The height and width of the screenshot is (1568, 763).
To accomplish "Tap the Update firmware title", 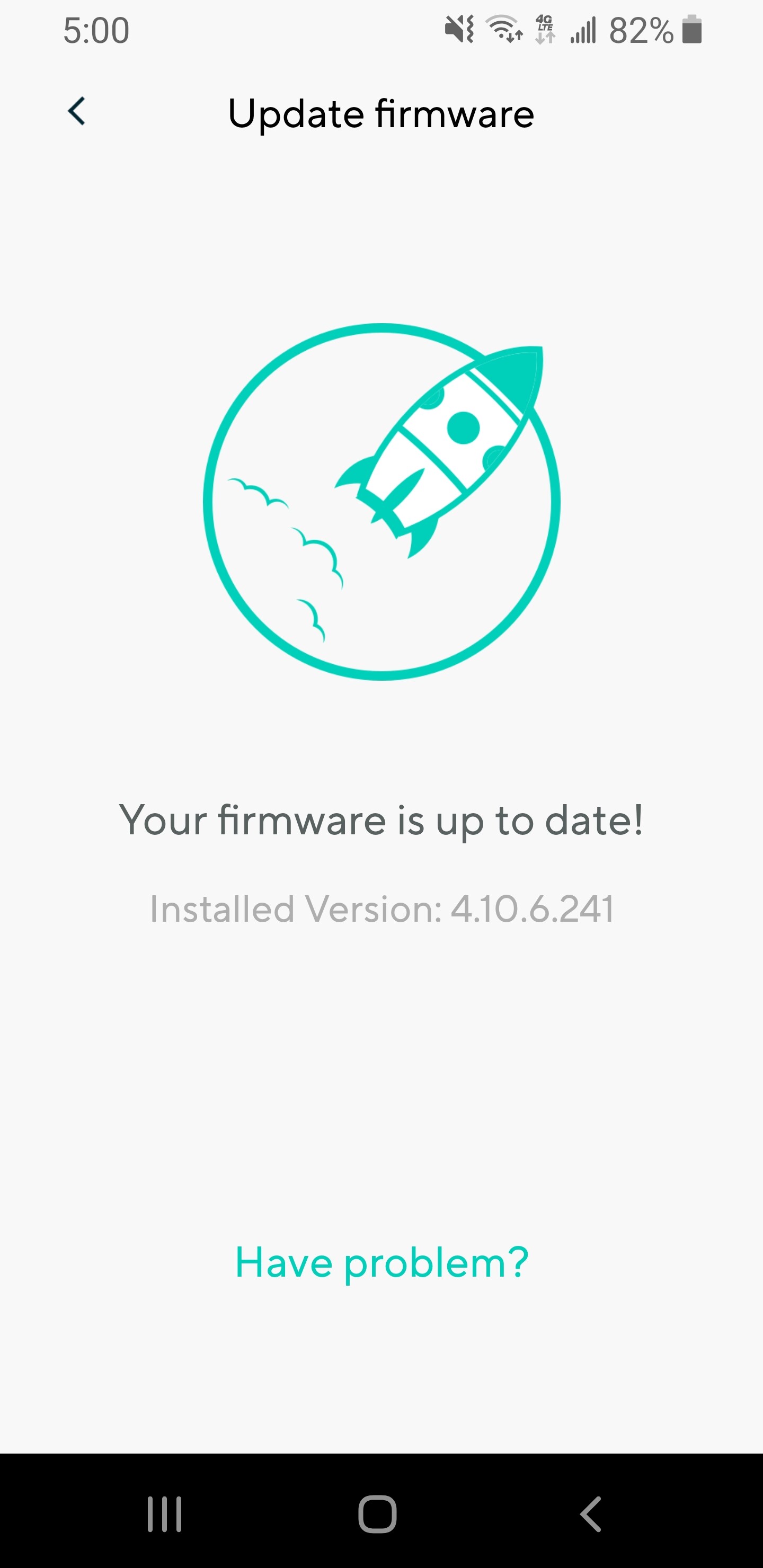I will point(381,114).
